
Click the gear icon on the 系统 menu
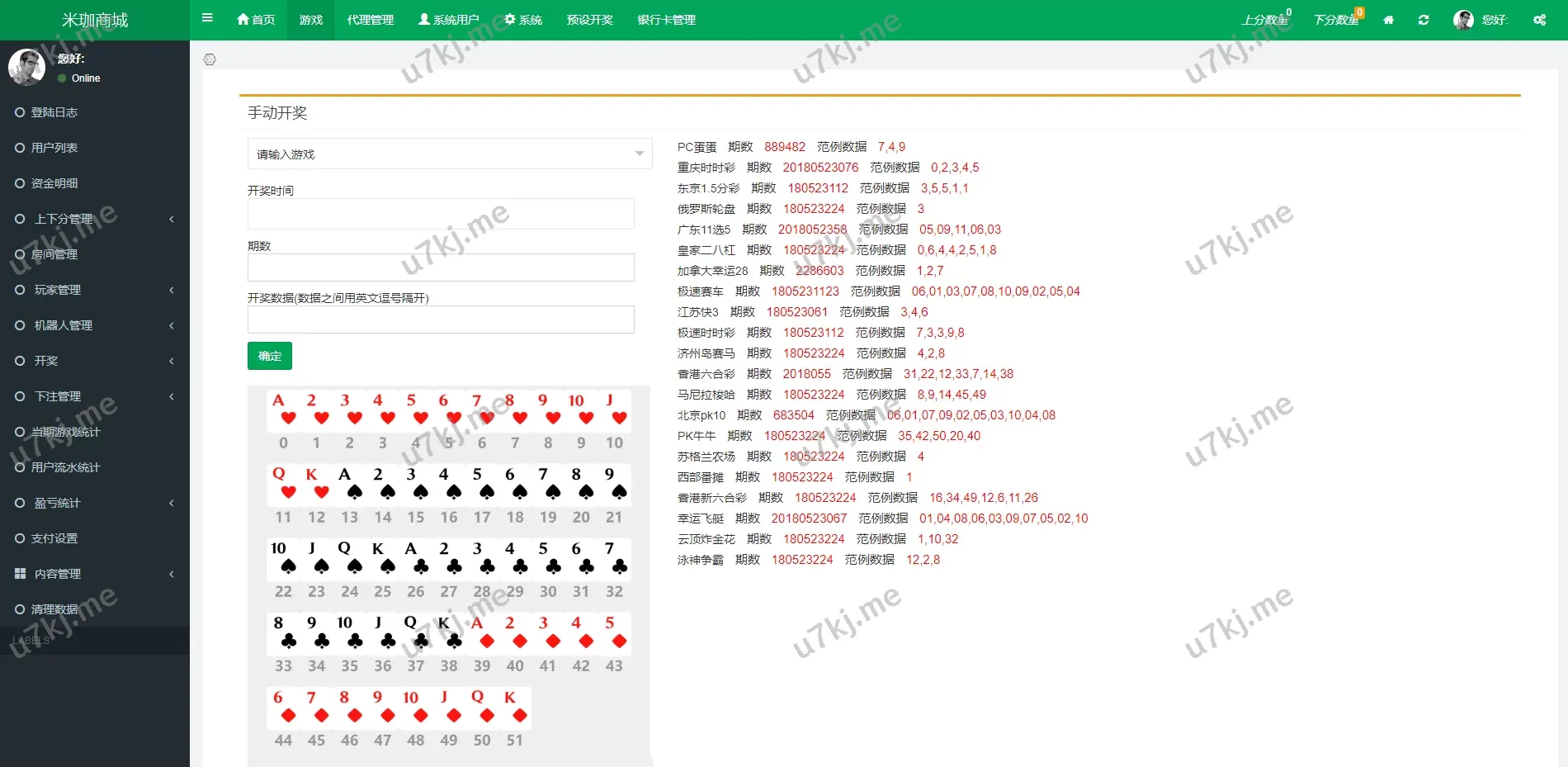(x=511, y=19)
